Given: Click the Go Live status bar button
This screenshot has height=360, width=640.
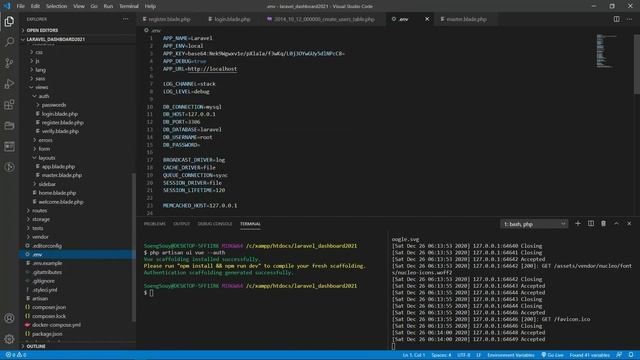Looking at the screenshot, I should click(x=552, y=355).
